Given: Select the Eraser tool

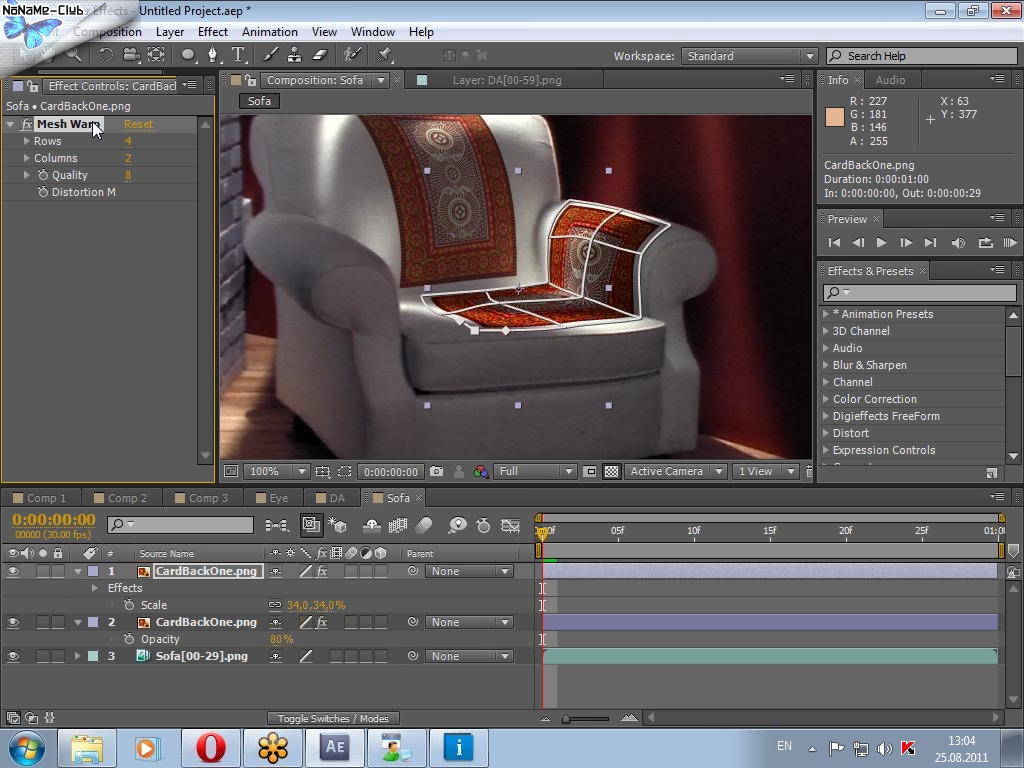Looking at the screenshot, I should coord(320,55).
